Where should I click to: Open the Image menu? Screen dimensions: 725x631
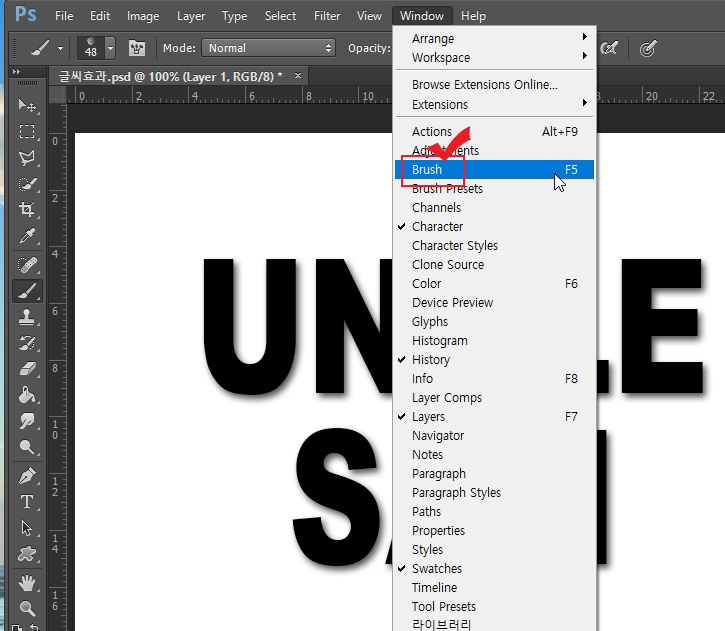(x=143, y=16)
